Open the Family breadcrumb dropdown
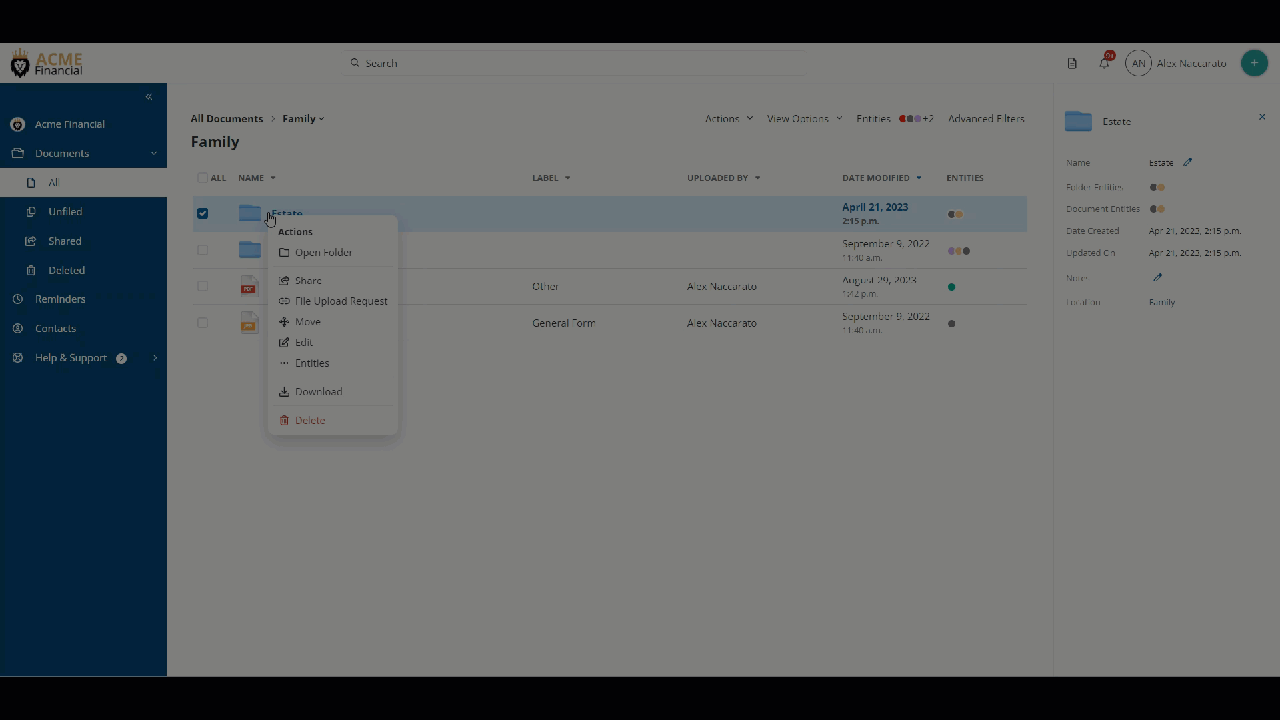The image size is (1280, 720). [x=303, y=118]
